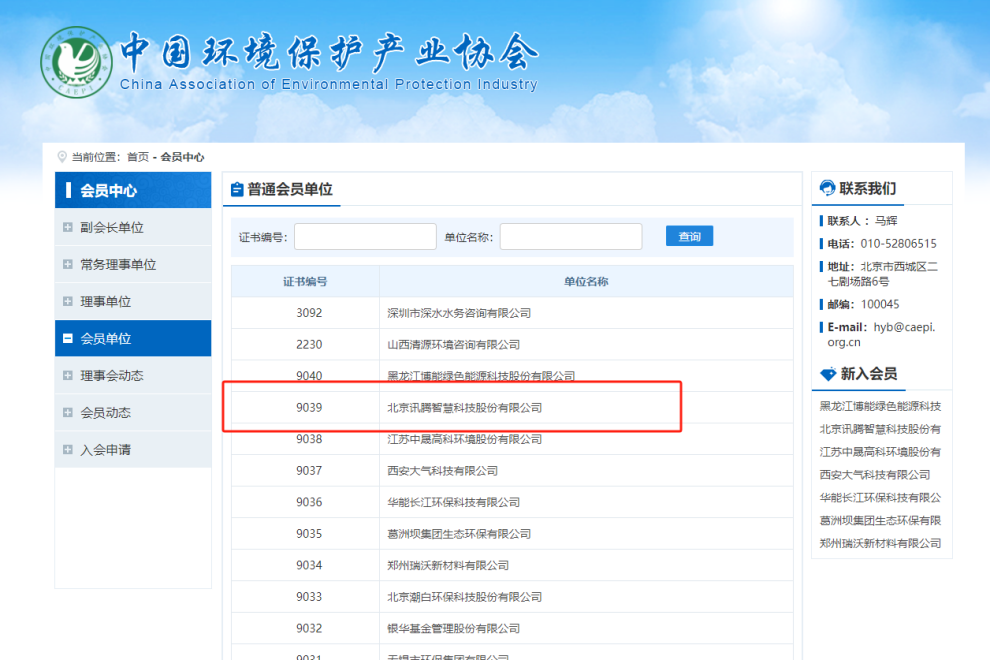The width and height of the screenshot is (990, 660).
Task: Click certificate number 9039
Action: [309, 407]
